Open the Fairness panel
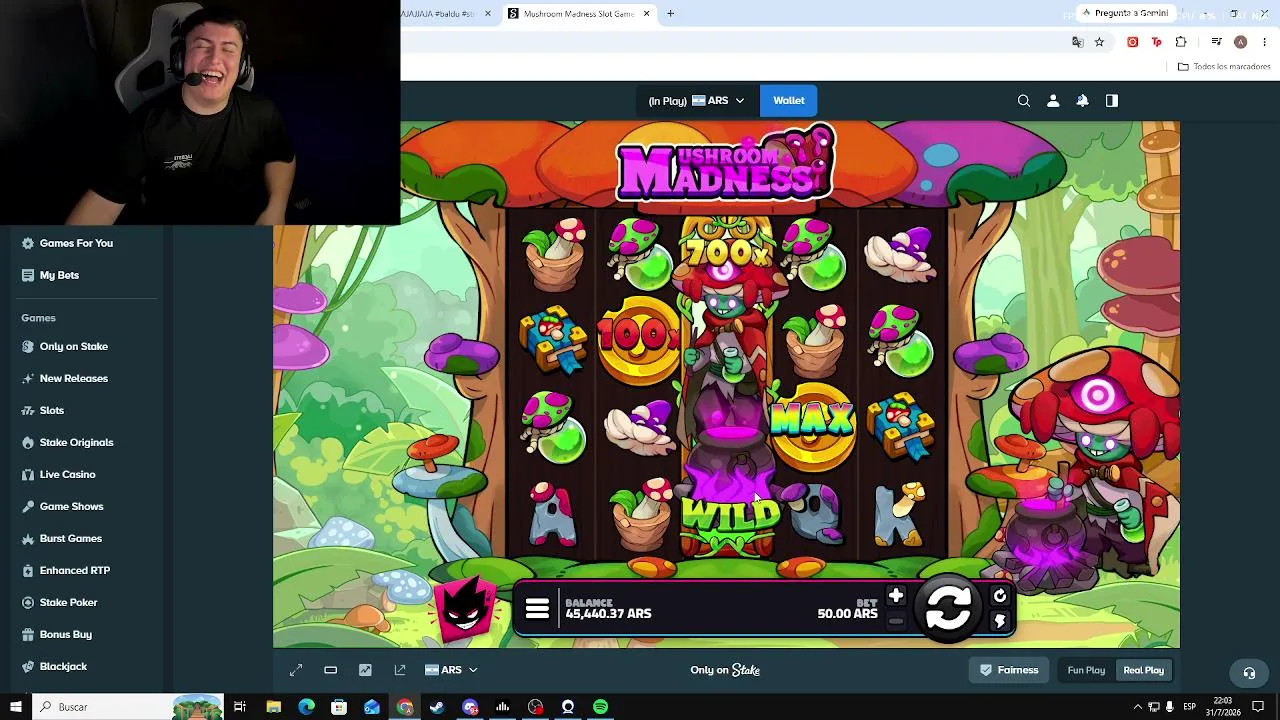 pos(1009,670)
